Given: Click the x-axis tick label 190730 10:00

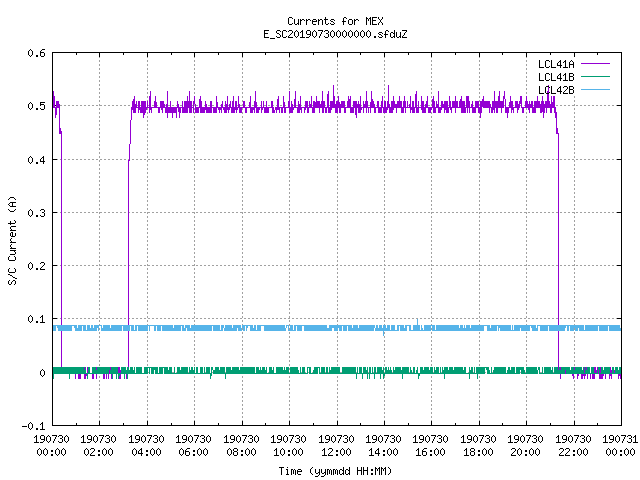Looking at the screenshot, I should [x=288, y=445].
